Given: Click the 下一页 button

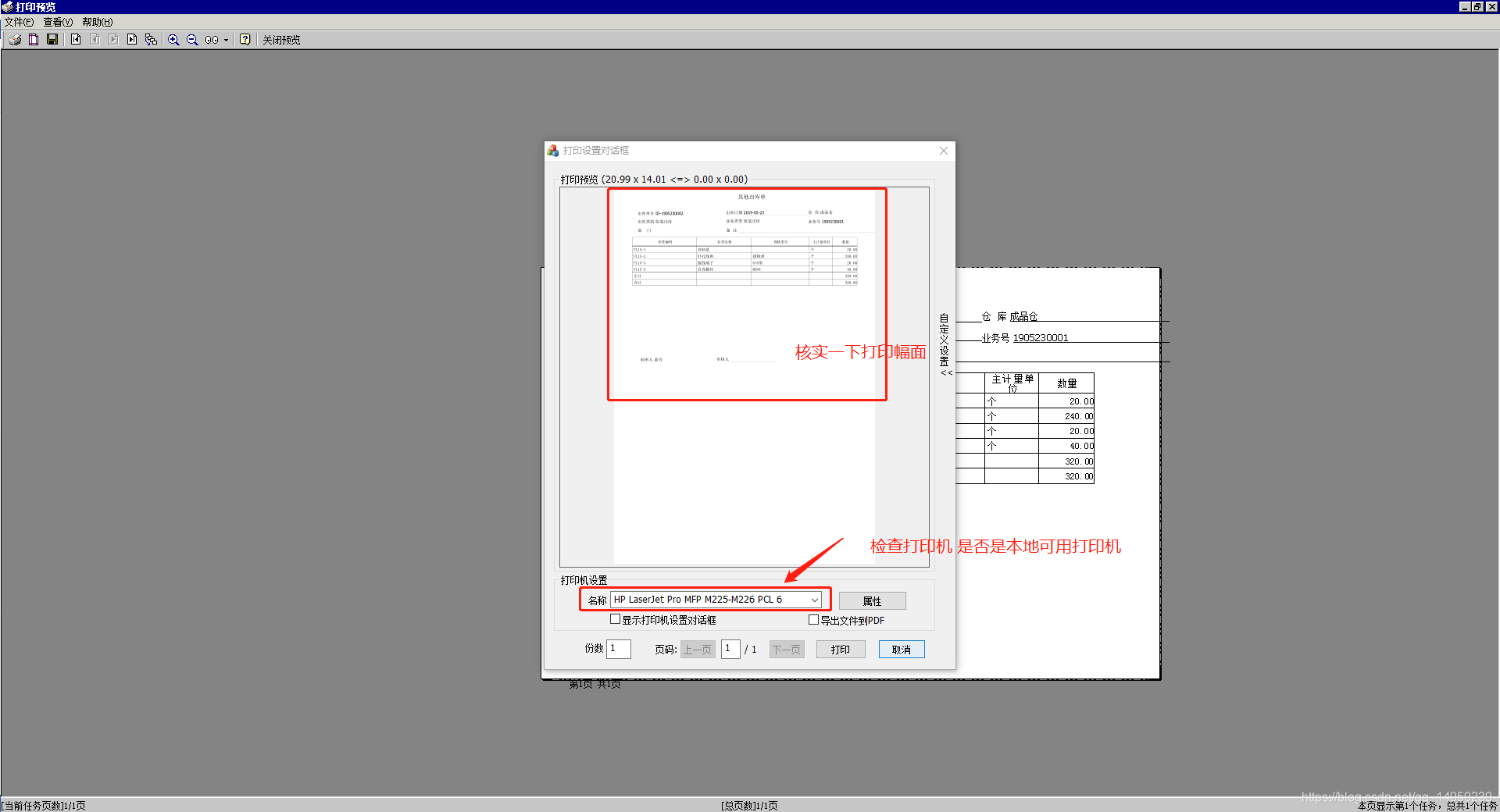Looking at the screenshot, I should pyautogui.click(x=787, y=650).
